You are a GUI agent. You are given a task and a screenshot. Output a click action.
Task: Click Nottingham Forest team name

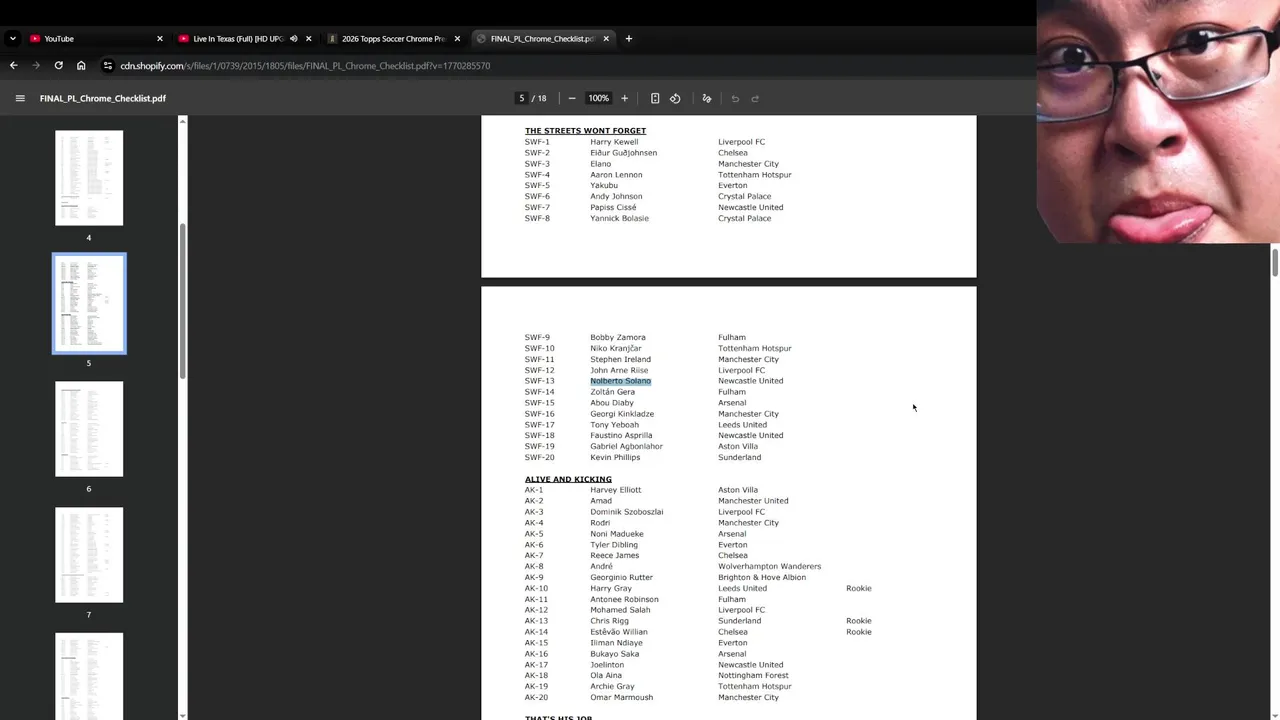(x=753, y=675)
